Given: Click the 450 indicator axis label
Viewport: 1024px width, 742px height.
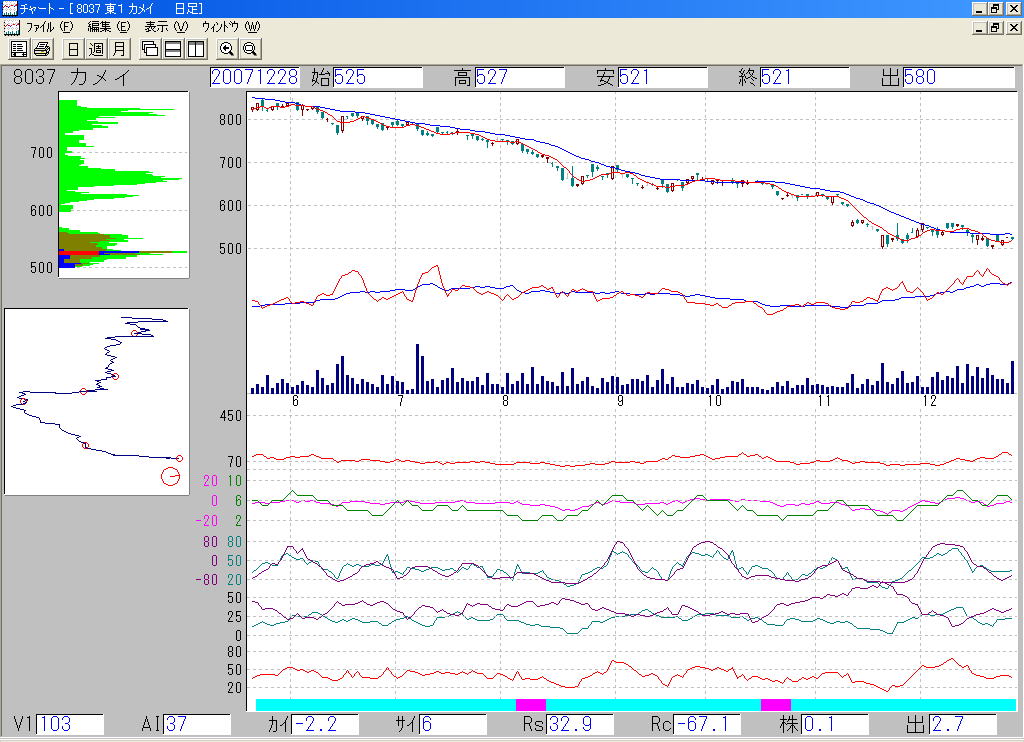Looking at the screenshot, I should coord(230,416).
